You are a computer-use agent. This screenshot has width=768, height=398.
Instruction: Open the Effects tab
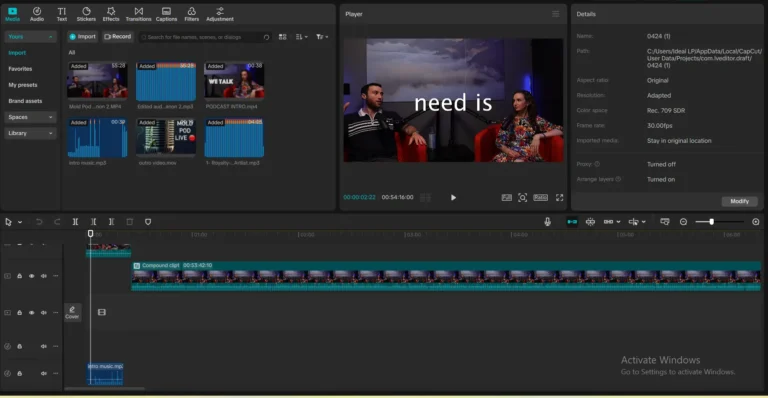[x=111, y=14]
